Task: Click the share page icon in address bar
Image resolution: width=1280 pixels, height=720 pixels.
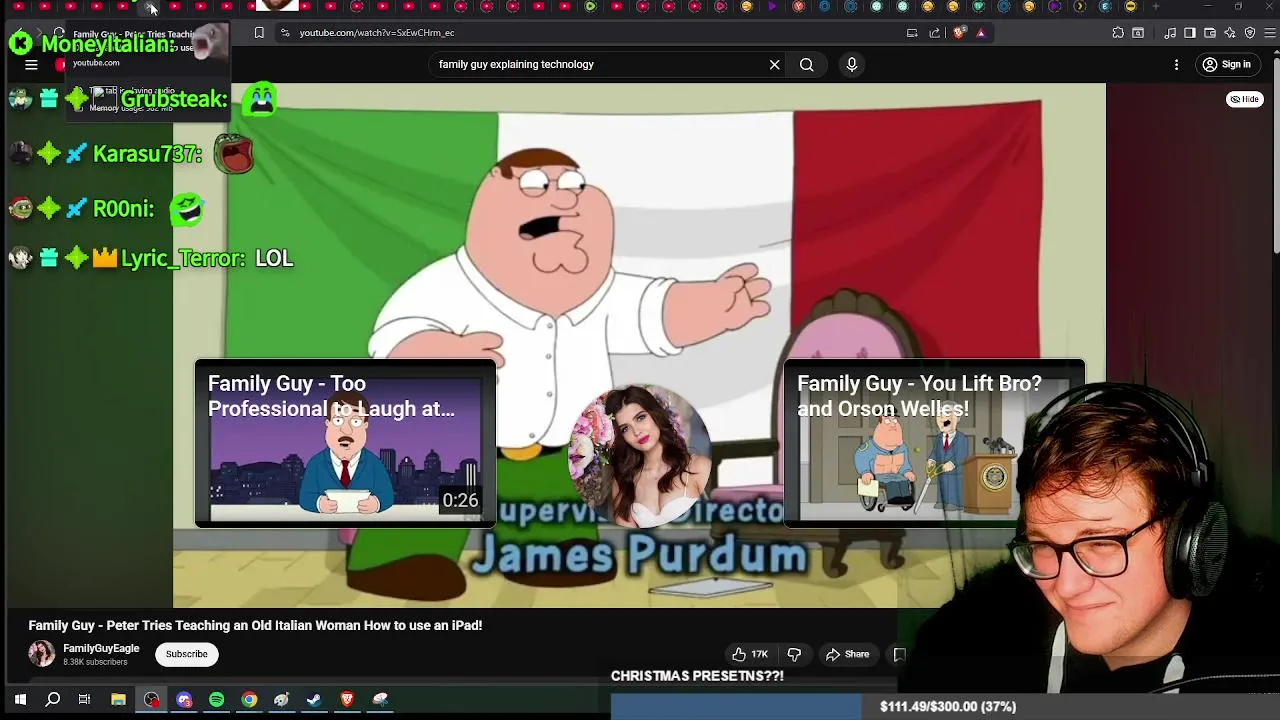Action: [x=935, y=33]
